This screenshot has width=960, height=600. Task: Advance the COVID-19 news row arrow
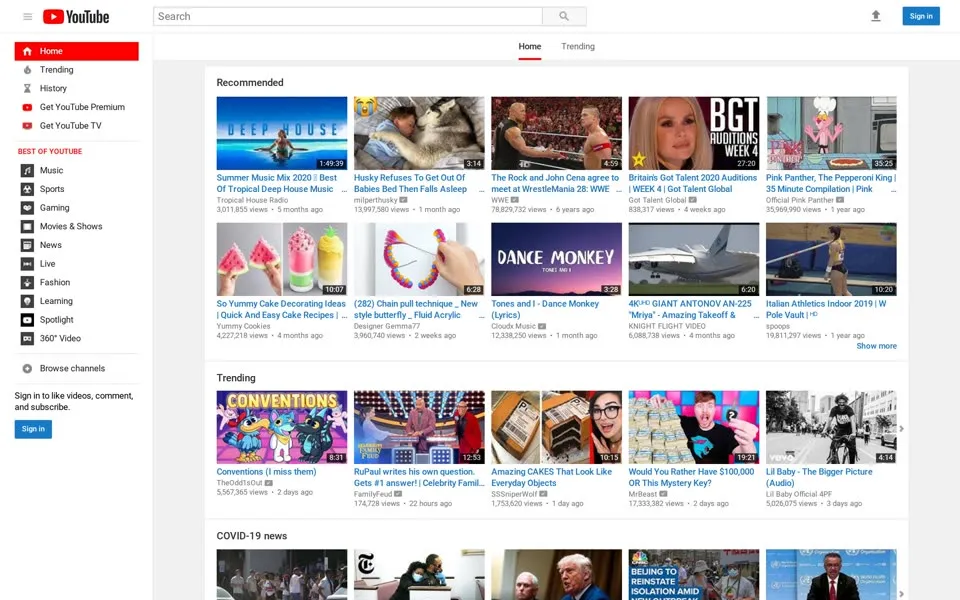tap(901, 593)
